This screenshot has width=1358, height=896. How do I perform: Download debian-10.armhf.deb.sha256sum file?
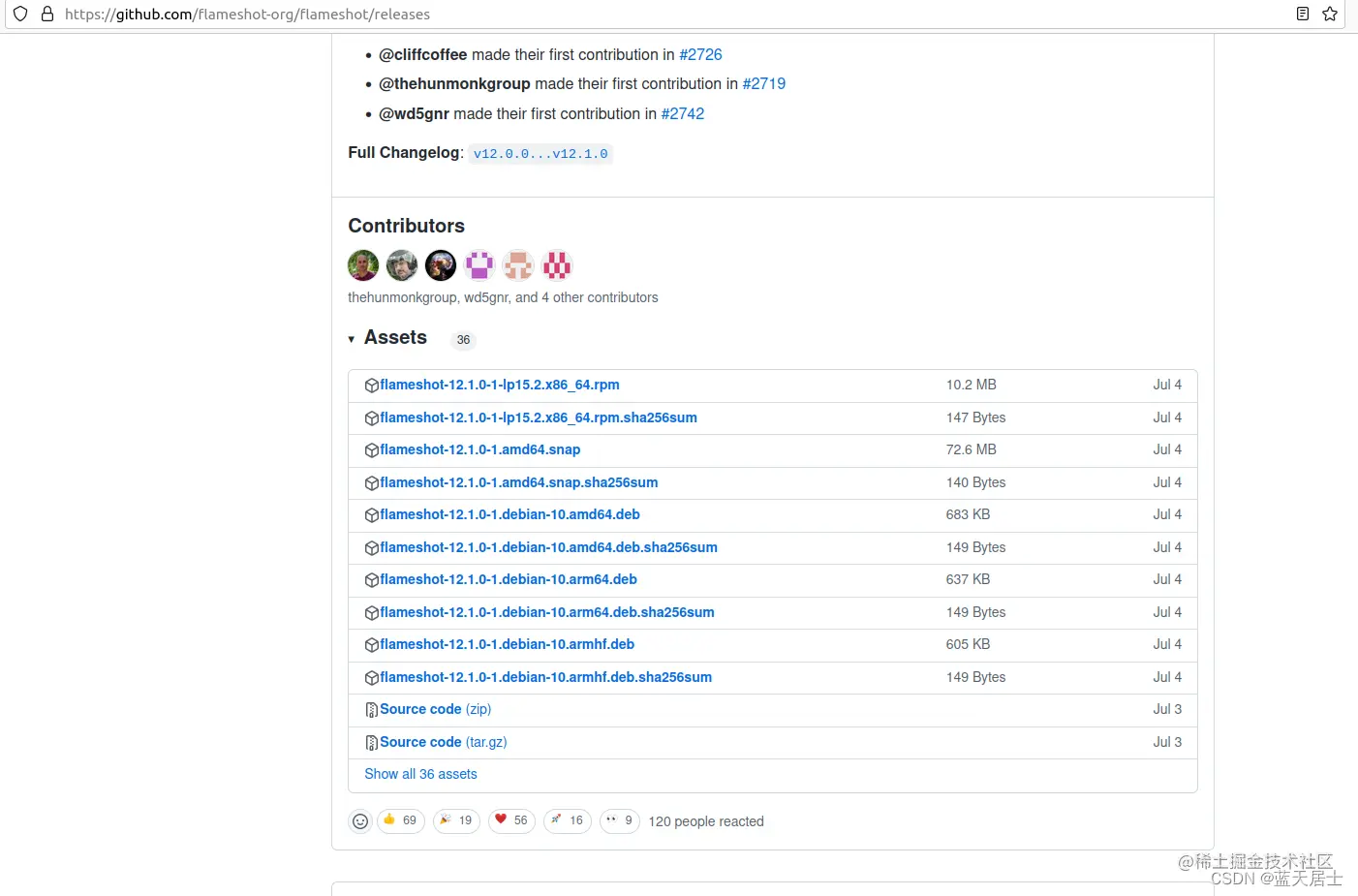tap(545, 678)
